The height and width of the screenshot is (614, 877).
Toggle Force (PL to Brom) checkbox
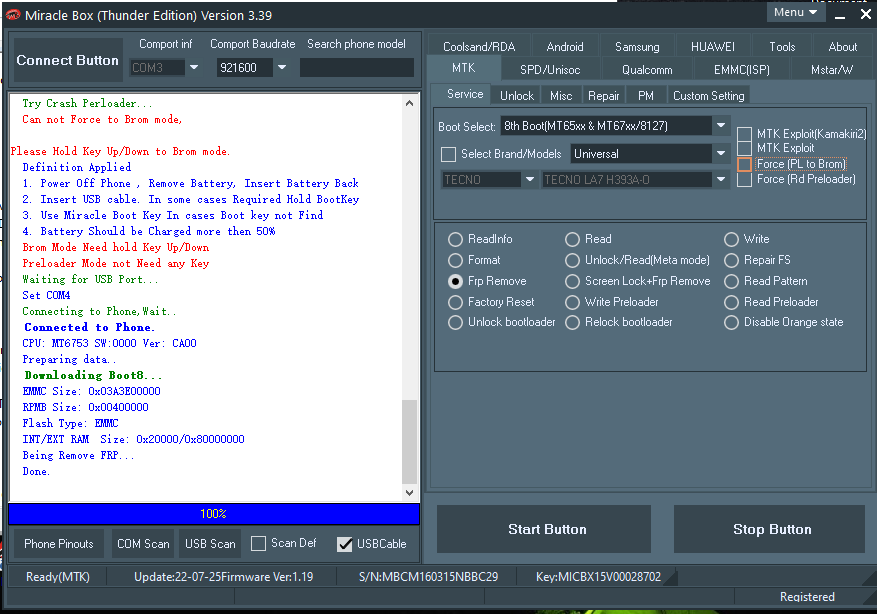pyautogui.click(x=744, y=164)
